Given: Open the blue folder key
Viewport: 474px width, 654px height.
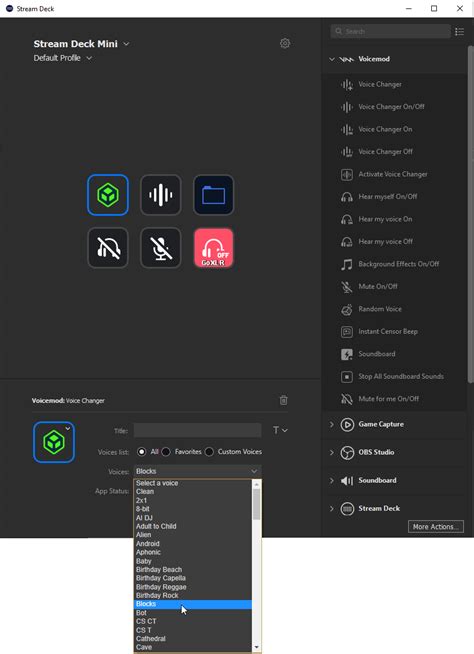Looking at the screenshot, I should click(214, 195).
